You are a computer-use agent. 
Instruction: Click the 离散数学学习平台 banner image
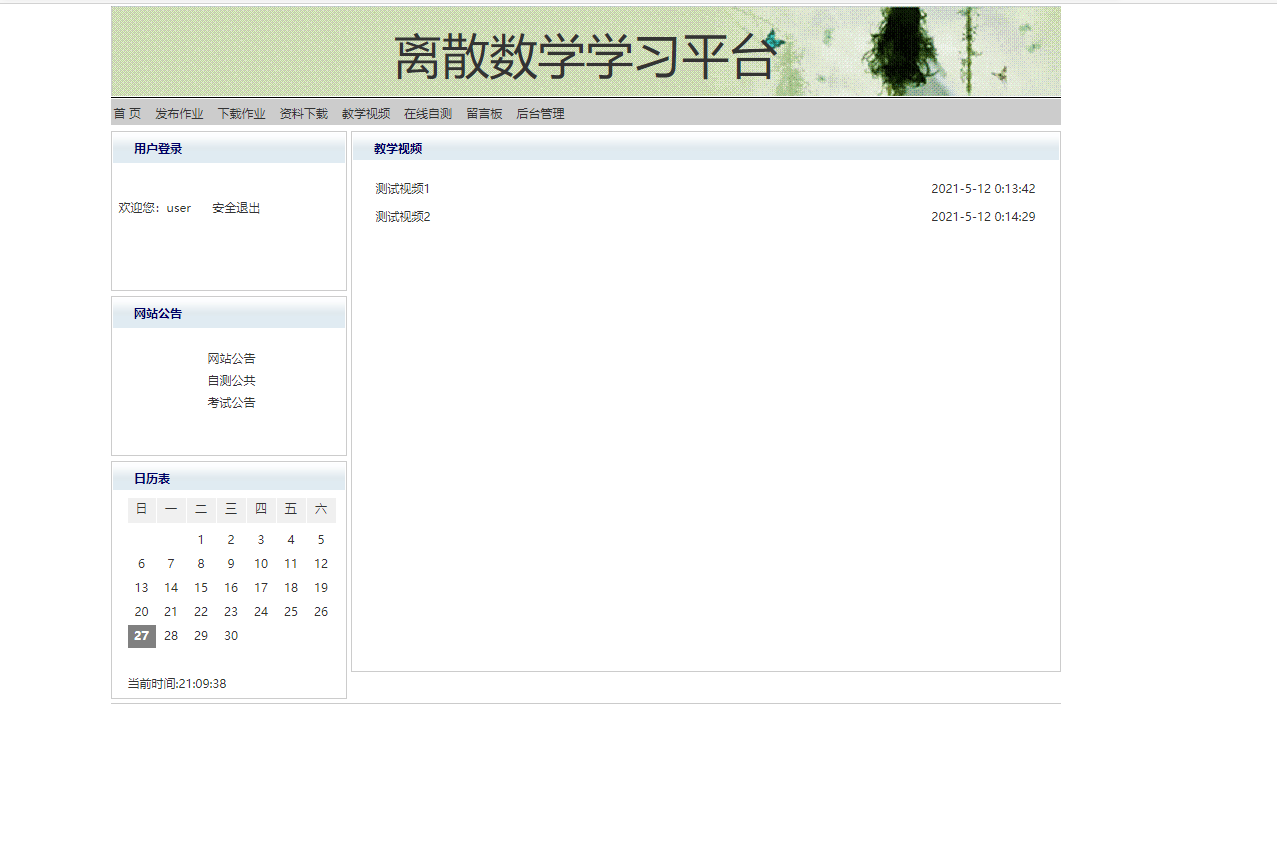(x=585, y=51)
